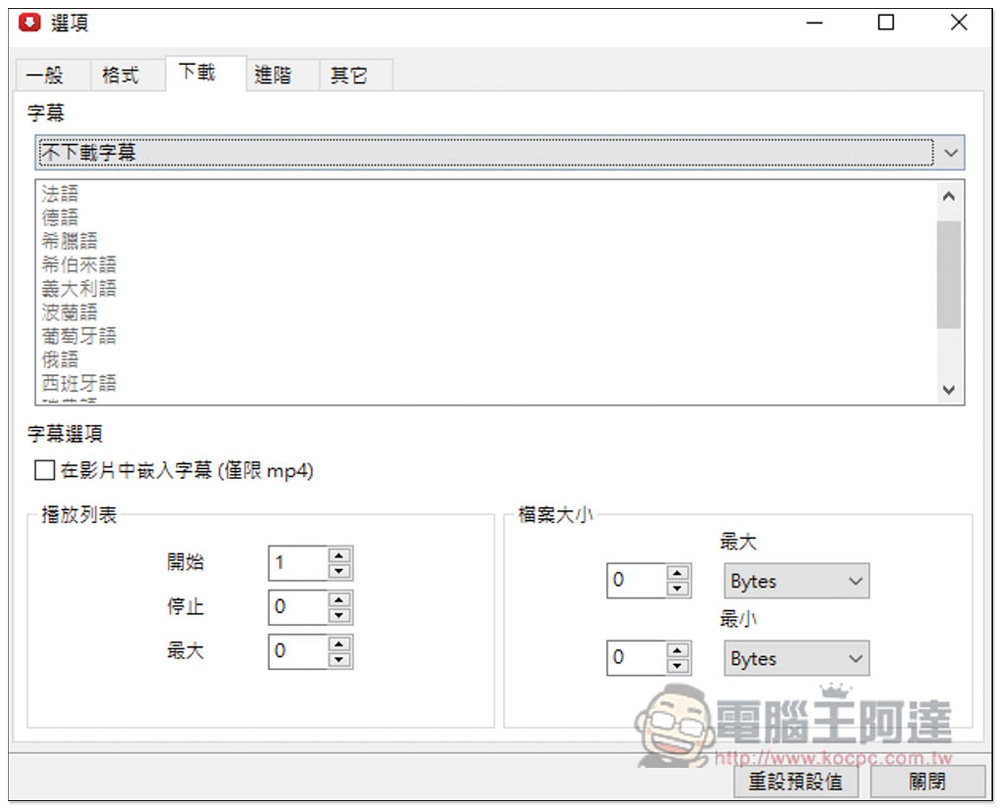Maximize the 選項 window
Image resolution: width=1000 pixels, height=810 pixels.
point(886,23)
